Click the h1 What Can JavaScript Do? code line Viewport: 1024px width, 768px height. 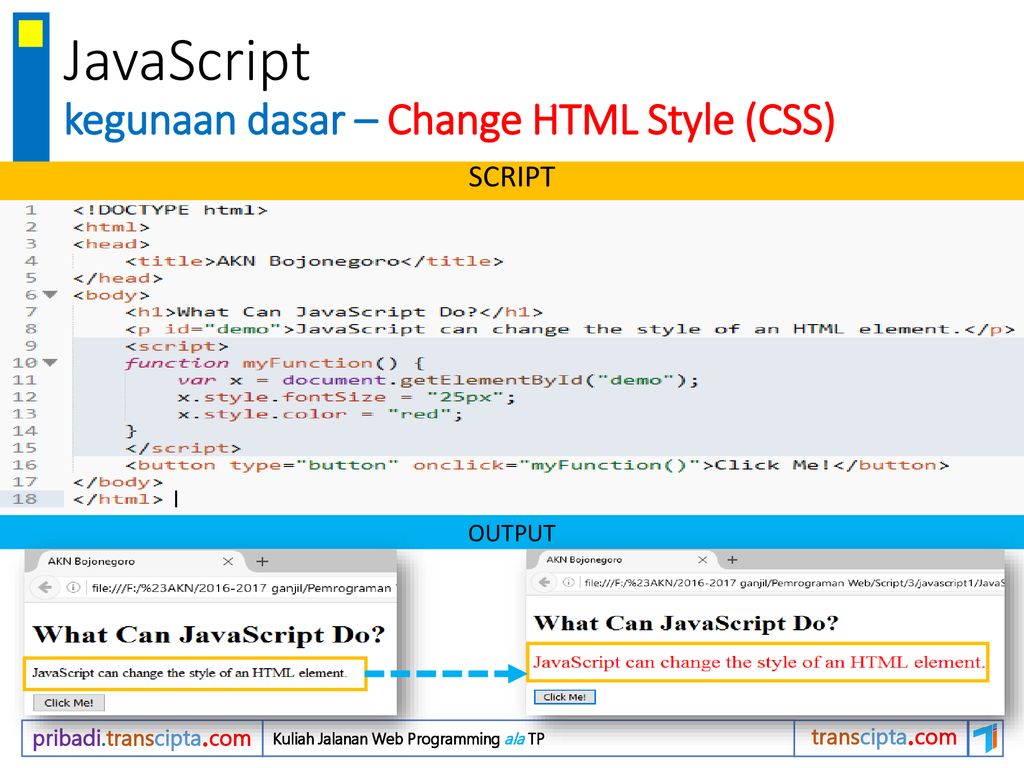pos(334,312)
